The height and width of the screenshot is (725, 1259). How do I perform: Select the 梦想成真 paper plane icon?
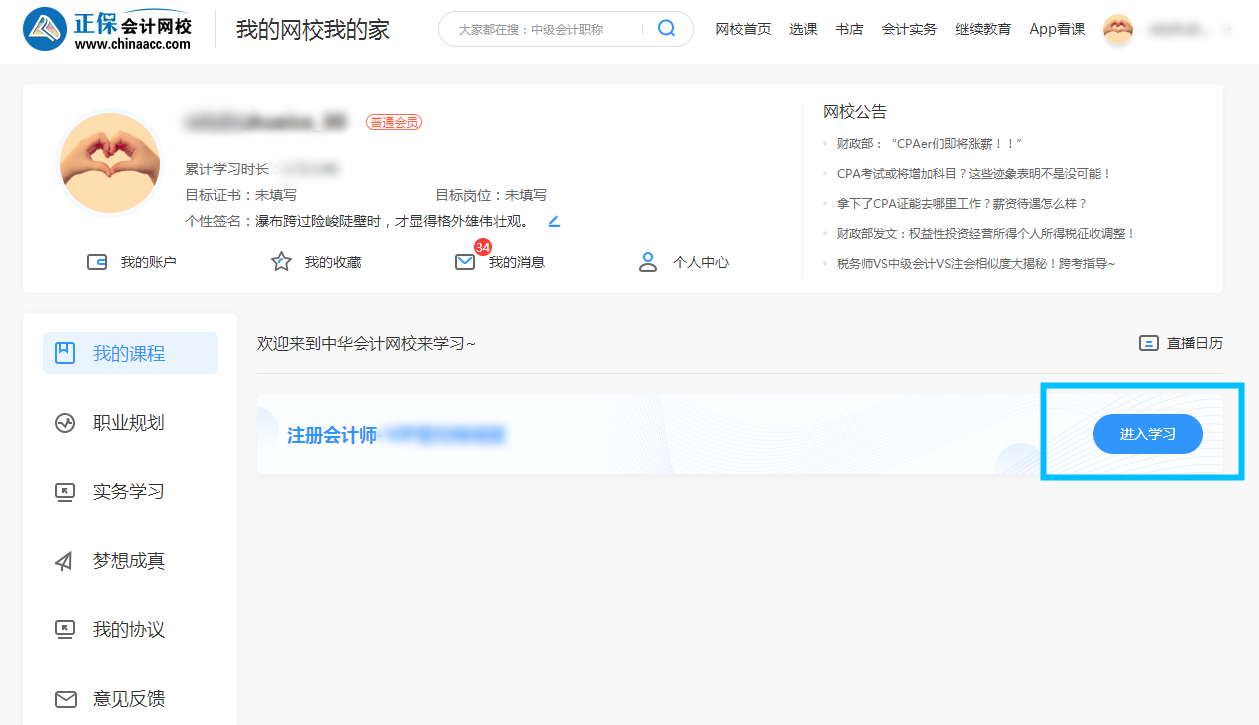click(x=63, y=560)
